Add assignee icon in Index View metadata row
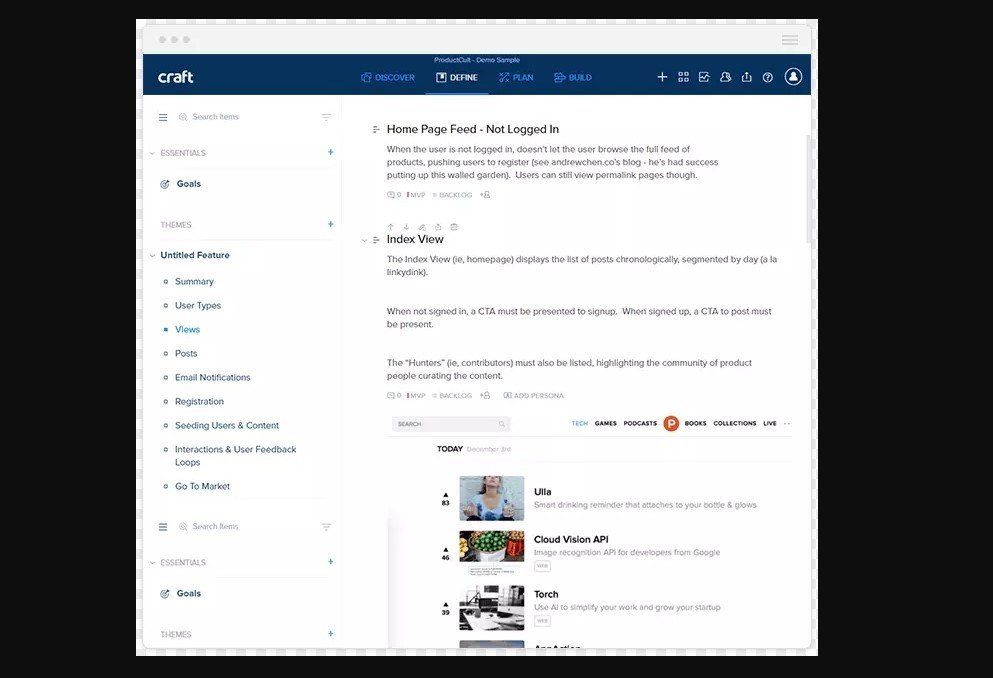The width and height of the screenshot is (993, 678). pos(484,396)
